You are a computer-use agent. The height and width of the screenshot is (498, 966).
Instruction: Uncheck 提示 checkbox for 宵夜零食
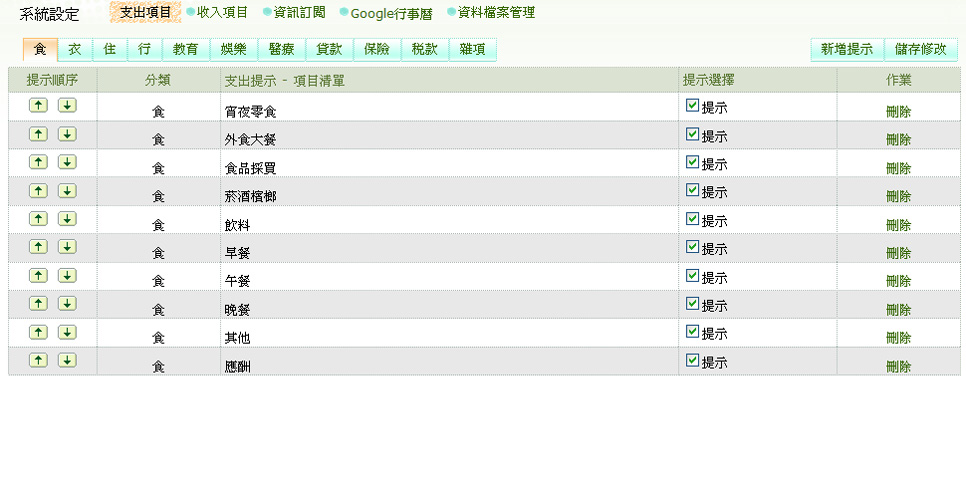pos(692,105)
